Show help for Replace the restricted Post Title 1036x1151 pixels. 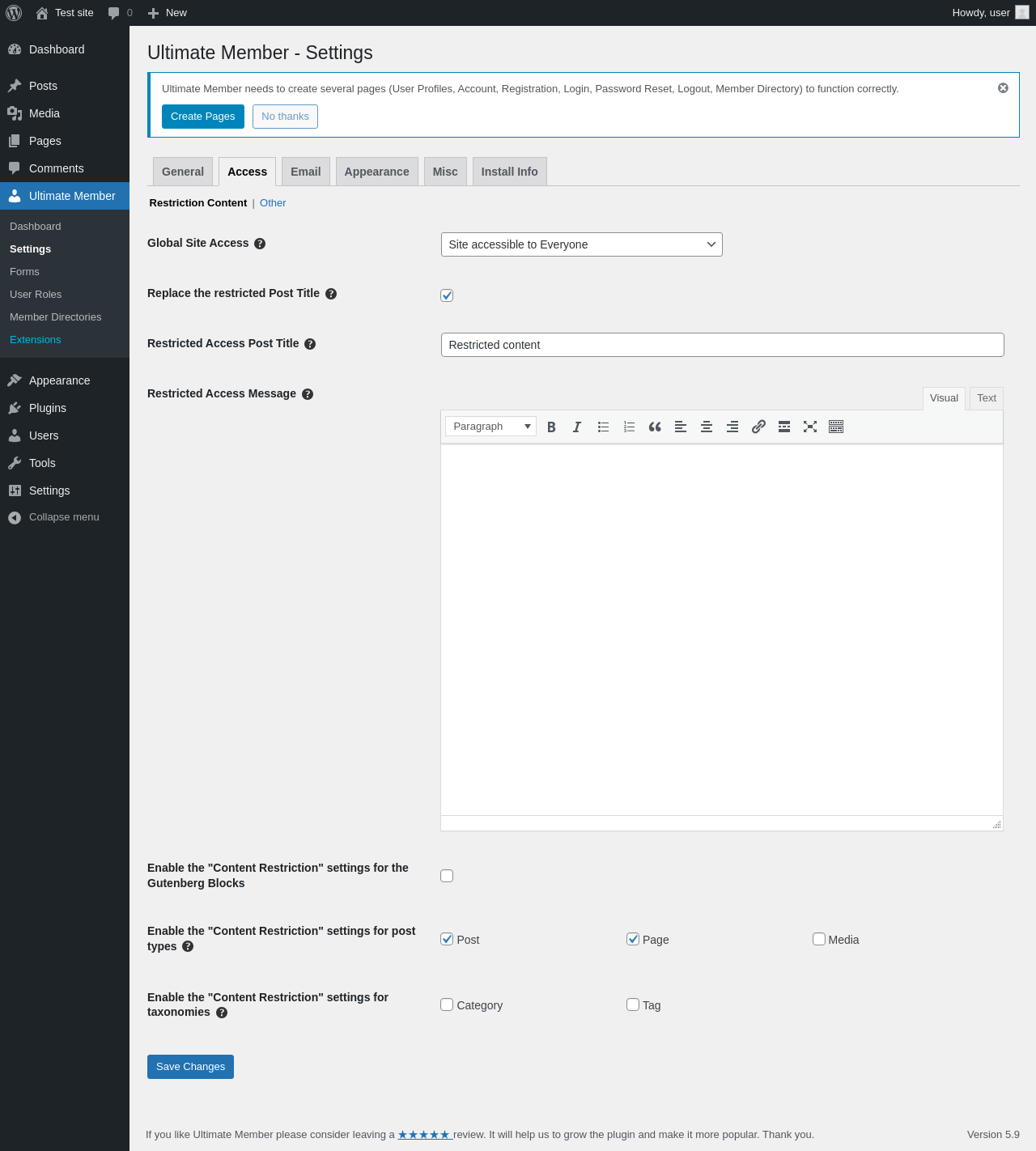331,294
